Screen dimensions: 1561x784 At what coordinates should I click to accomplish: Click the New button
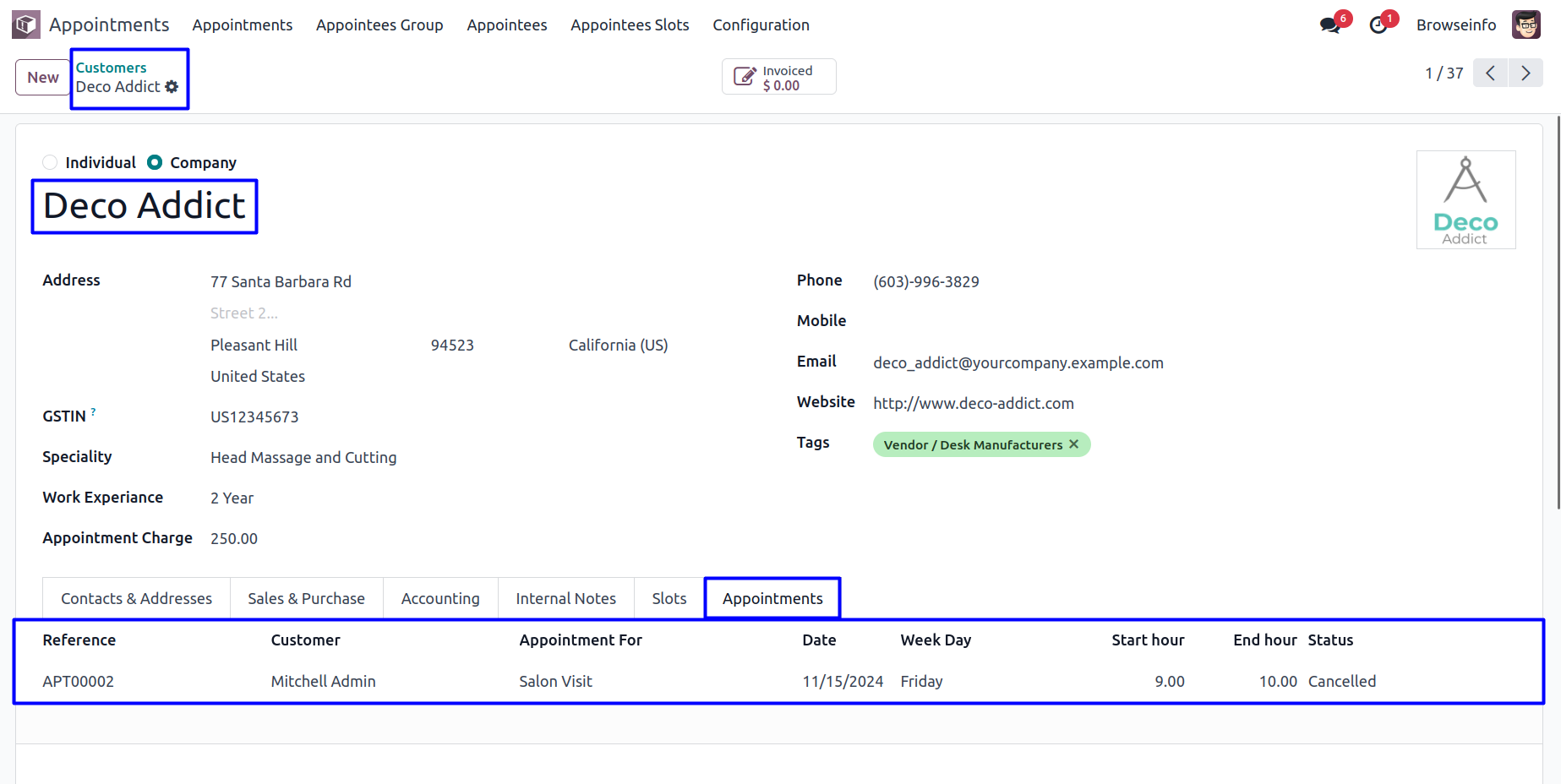point(42,78)
